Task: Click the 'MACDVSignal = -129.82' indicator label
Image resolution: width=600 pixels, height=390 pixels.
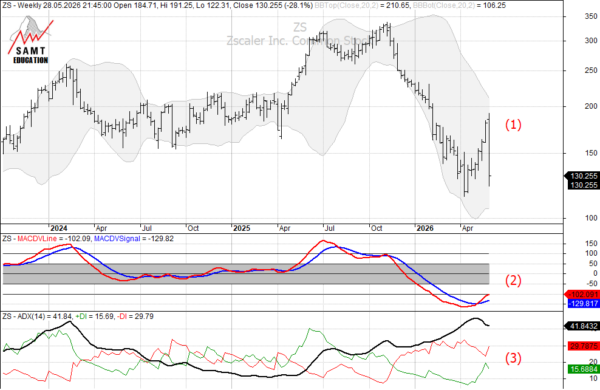Action: pos(134,238)
